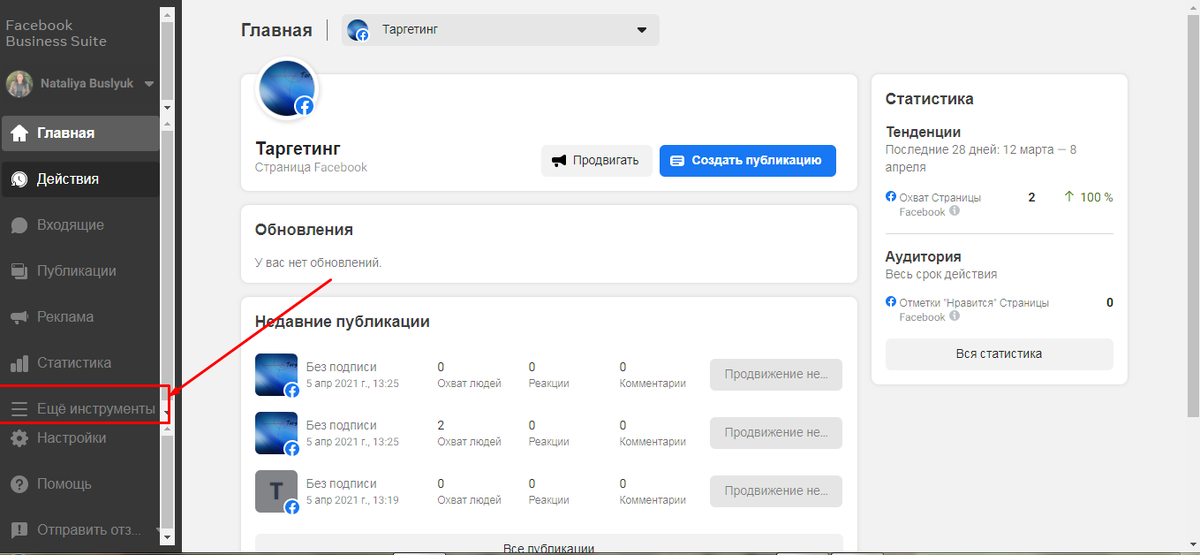Open Главная in the sidebar

click(80, 133)
